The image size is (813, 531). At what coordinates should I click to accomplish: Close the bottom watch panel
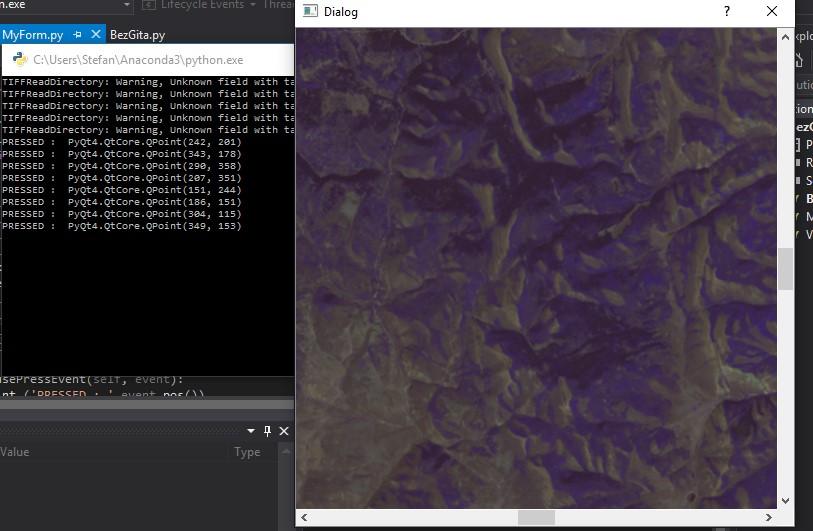point(284,431)
